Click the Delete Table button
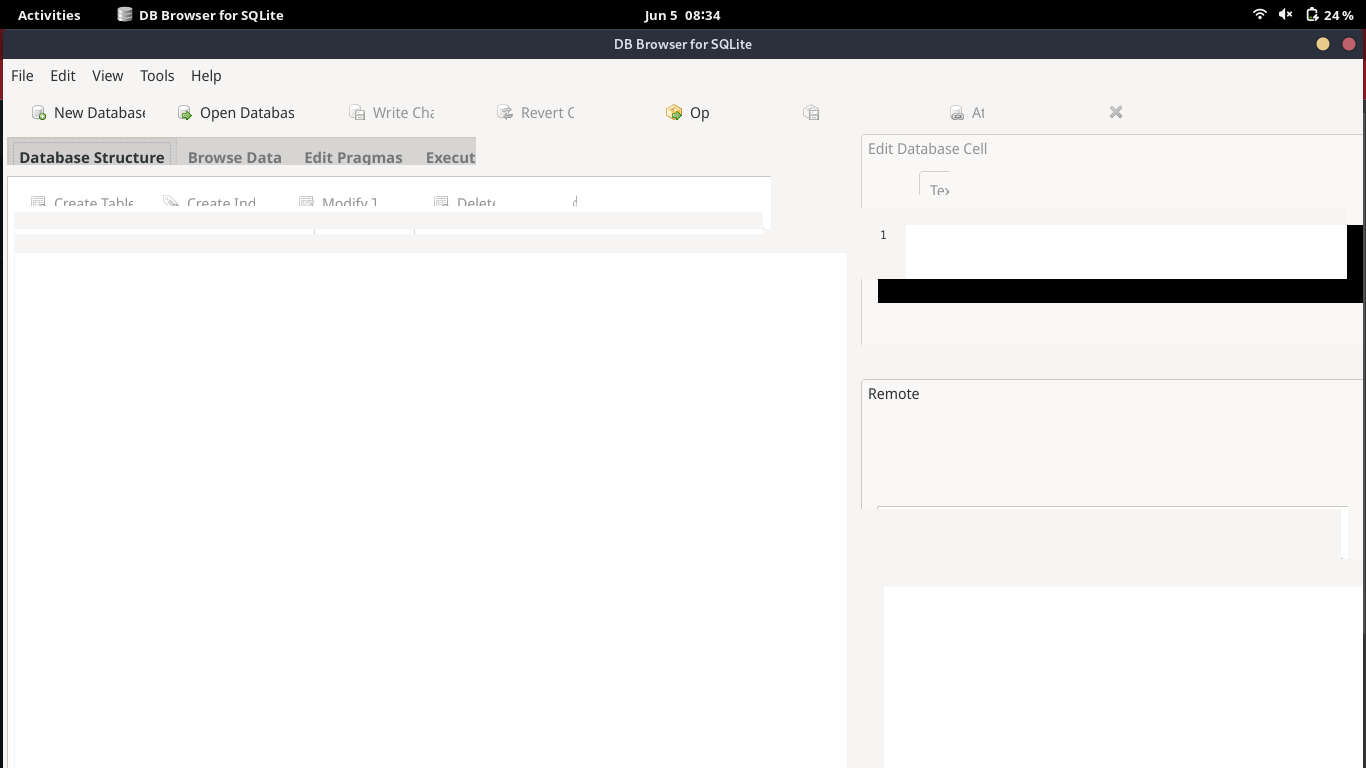Image resolution: width=1366 pixels, height=768 pixels. [464, 202]
